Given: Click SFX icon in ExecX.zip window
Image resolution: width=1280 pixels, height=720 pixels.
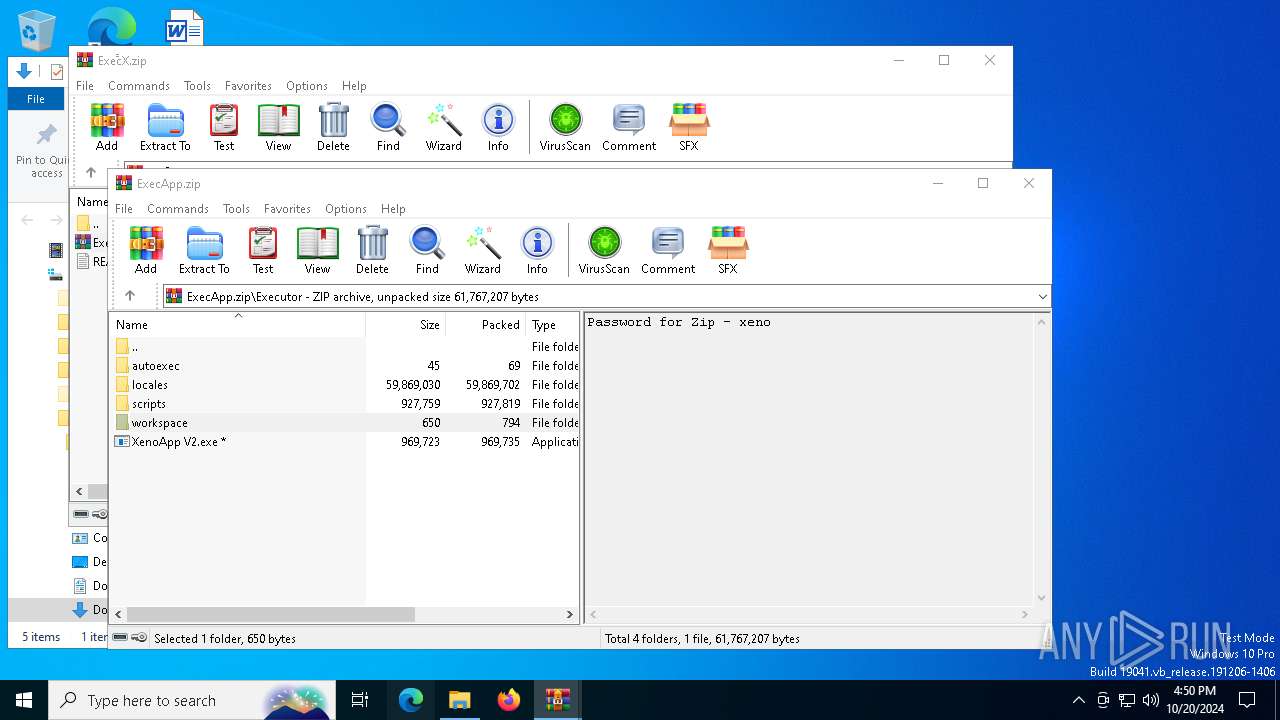Looking at the screenshot, I should 688,127.
